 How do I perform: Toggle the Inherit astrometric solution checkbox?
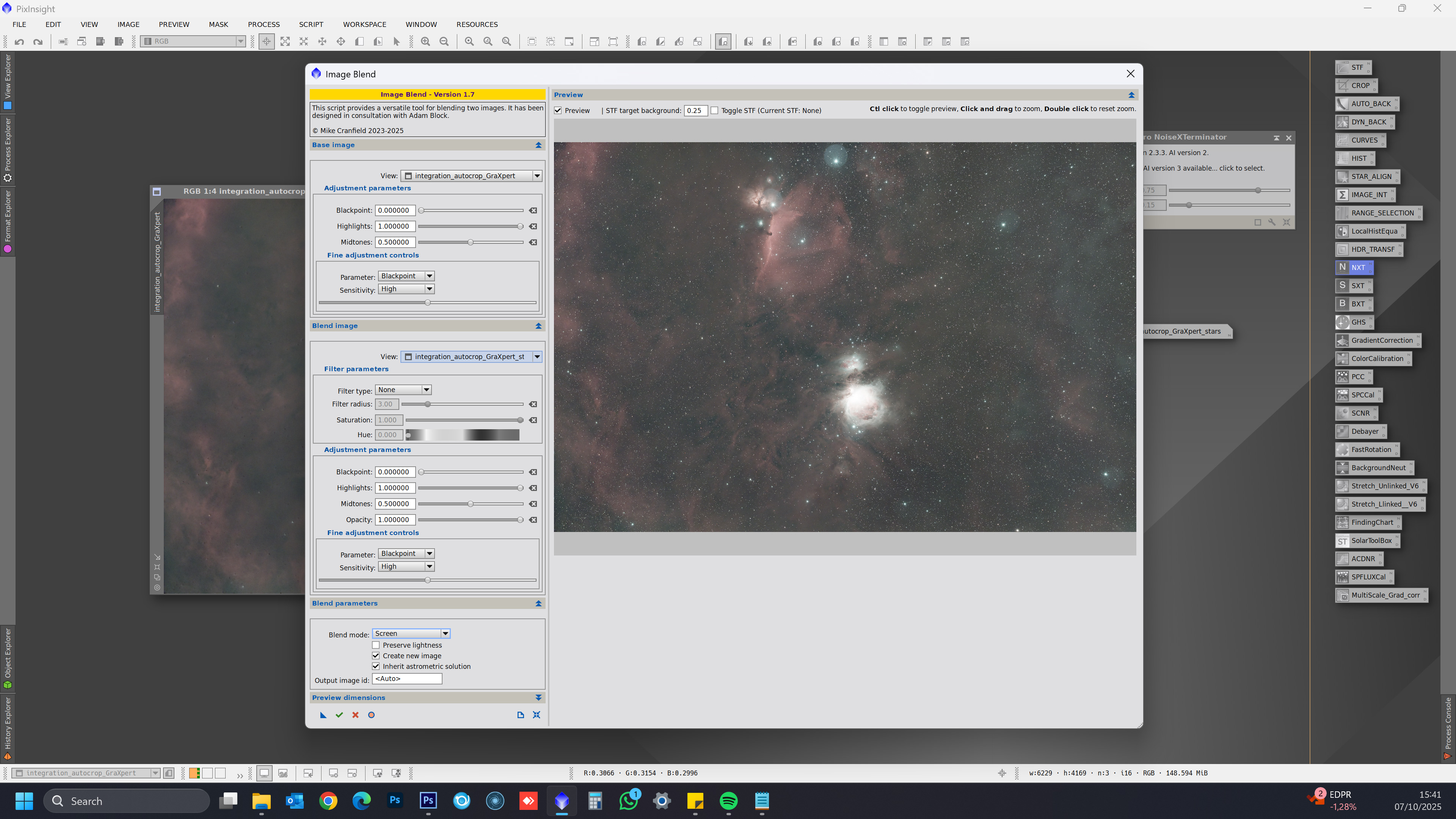376,667
